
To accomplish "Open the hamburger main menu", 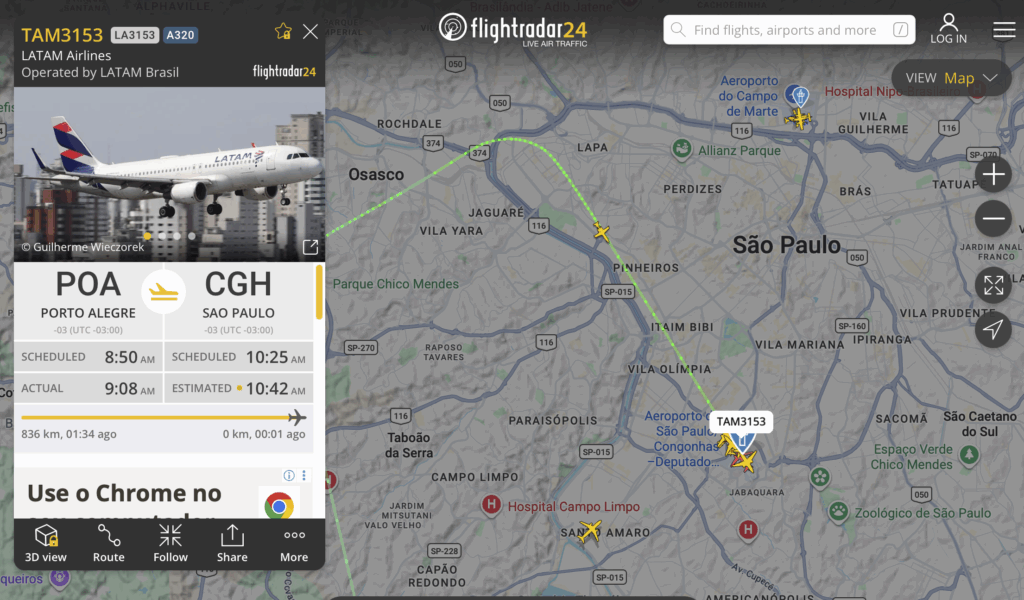I will [1004, 30].
